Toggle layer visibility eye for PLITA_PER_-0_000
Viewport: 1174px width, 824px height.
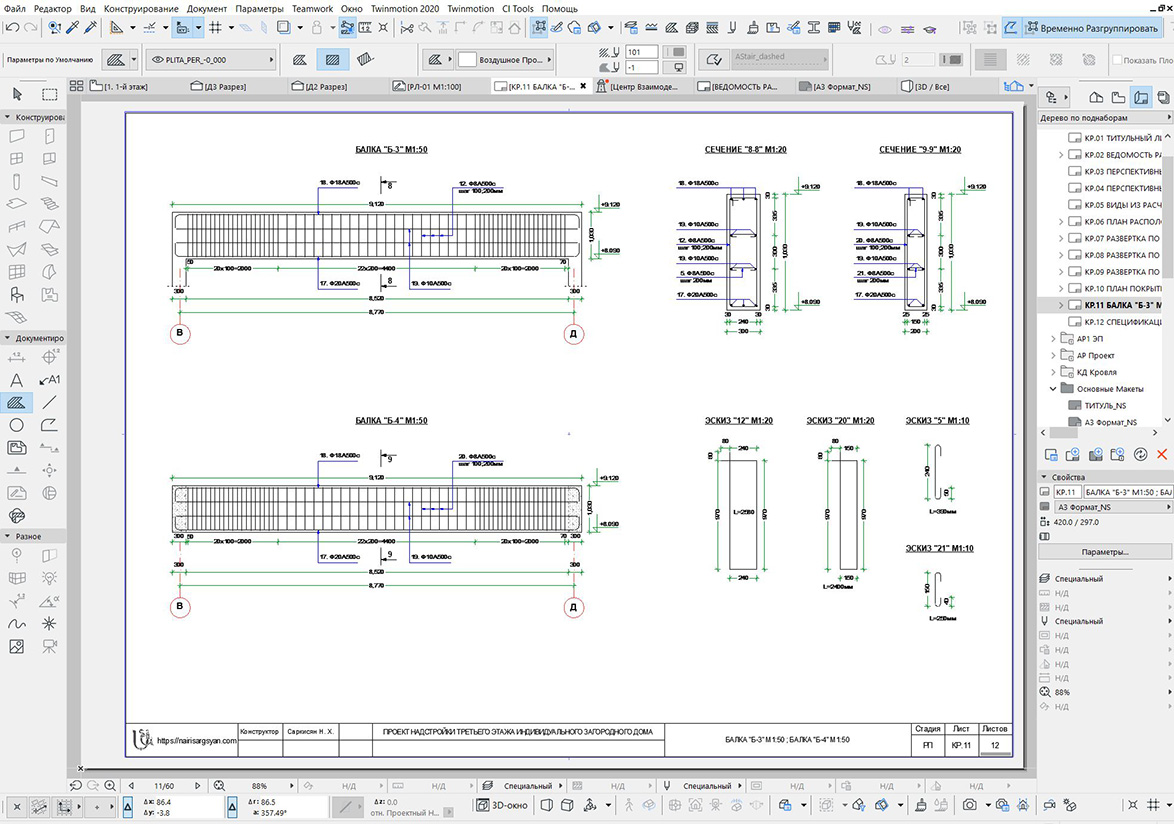pyautogui.click(x=158, y=60)
